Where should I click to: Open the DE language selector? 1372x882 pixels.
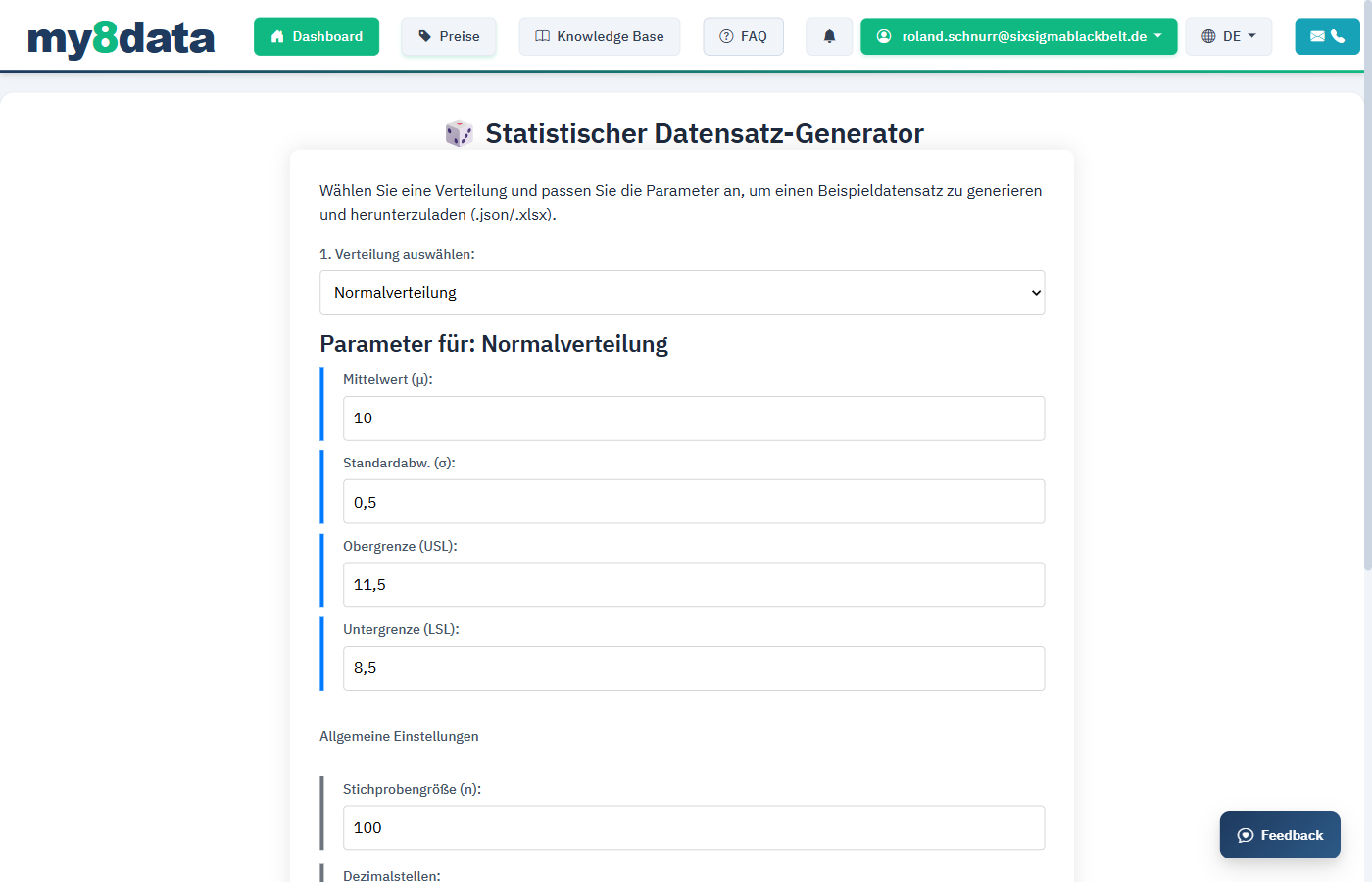[1229, 36]
